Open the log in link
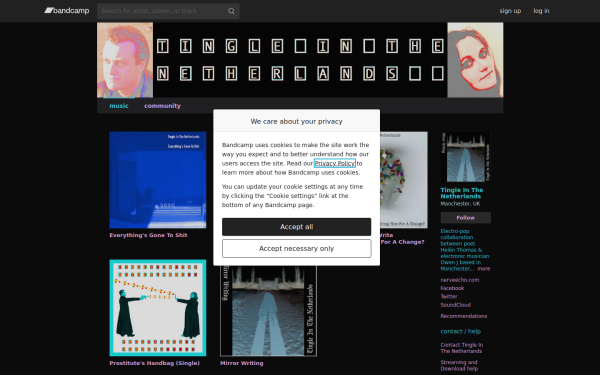This screenshot has height=375, width=600. point(541,11)
